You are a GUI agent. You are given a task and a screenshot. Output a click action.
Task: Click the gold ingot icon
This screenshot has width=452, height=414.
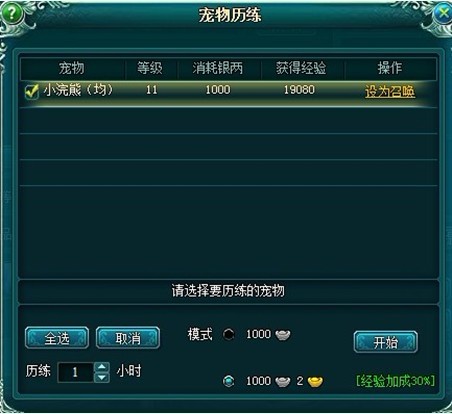315,381
